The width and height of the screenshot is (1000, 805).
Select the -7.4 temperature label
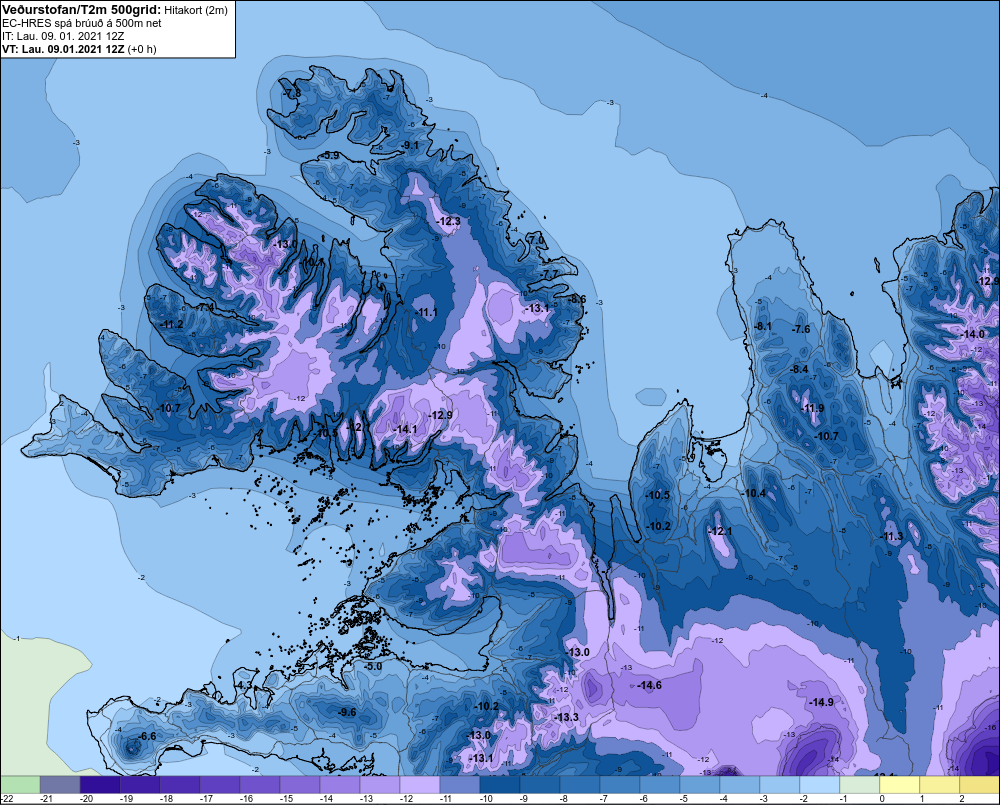click(205, 307)
